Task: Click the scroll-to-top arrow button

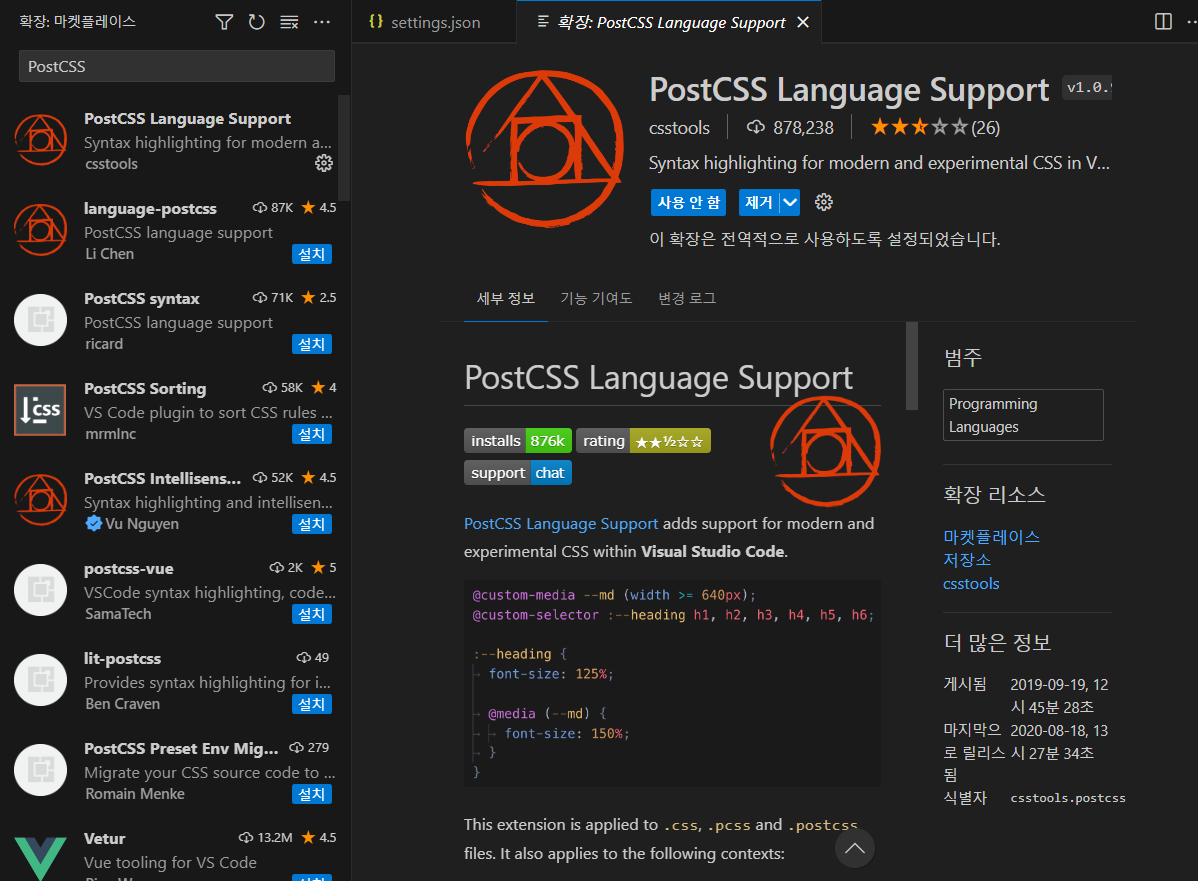Action: [854, 848]
